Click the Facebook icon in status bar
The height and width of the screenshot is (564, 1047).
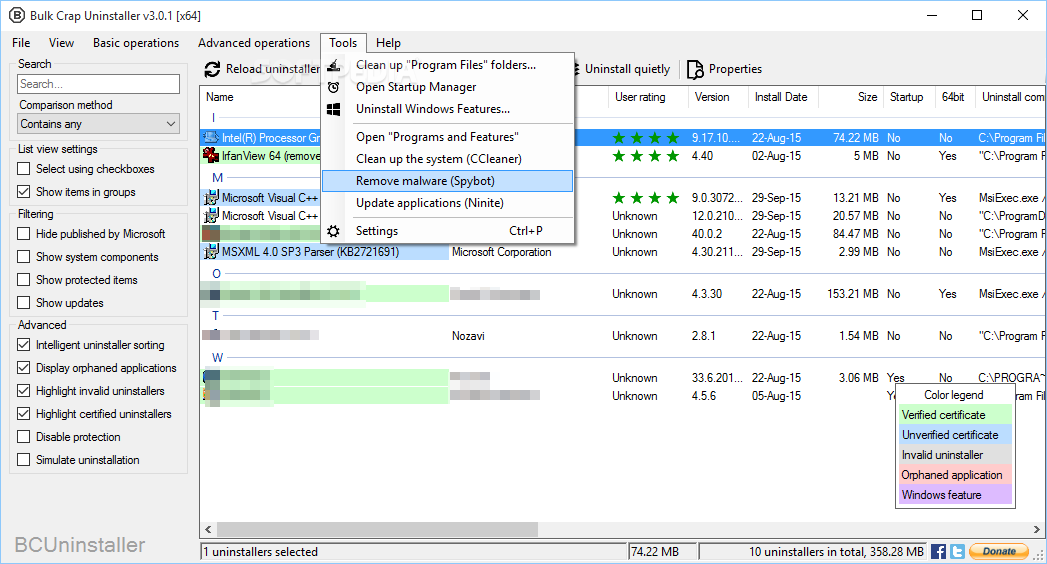pyautogui.click(x=938, y=551)
